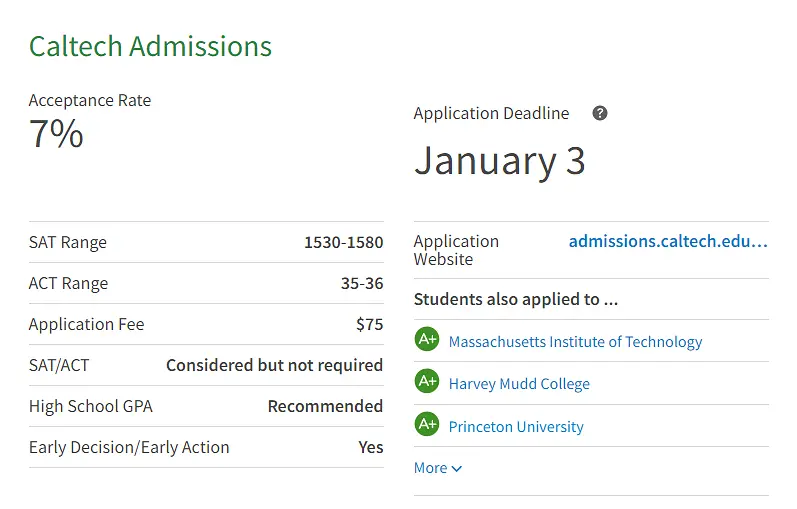This screenshot has width=797, height=509.
Task: Visit the Princeton University link
Action: pos(516,427)
